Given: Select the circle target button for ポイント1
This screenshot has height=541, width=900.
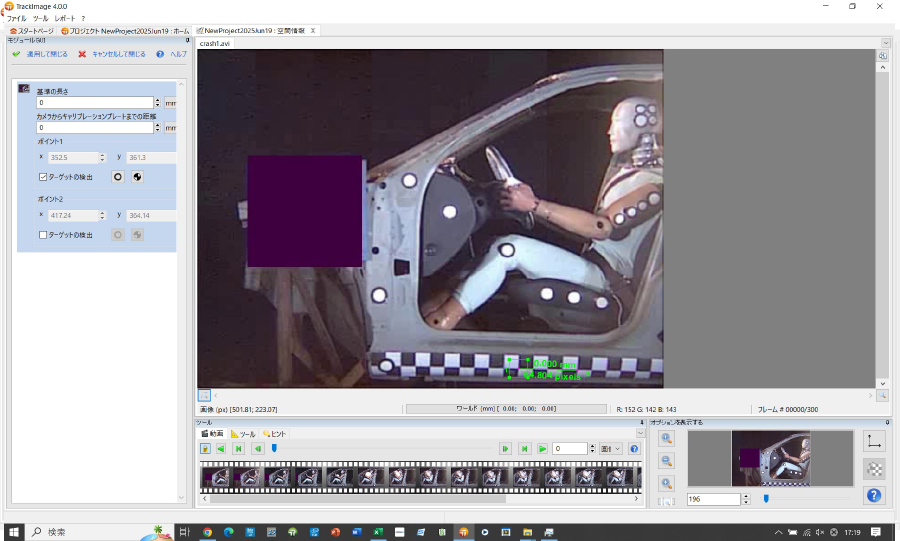Looking at the screenshot, I should click(x=118, y=177).
